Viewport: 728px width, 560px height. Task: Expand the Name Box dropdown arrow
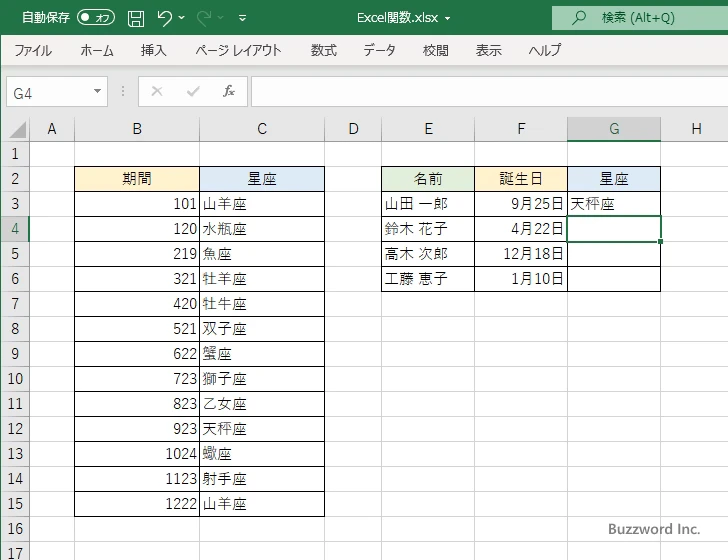(98, 91)
